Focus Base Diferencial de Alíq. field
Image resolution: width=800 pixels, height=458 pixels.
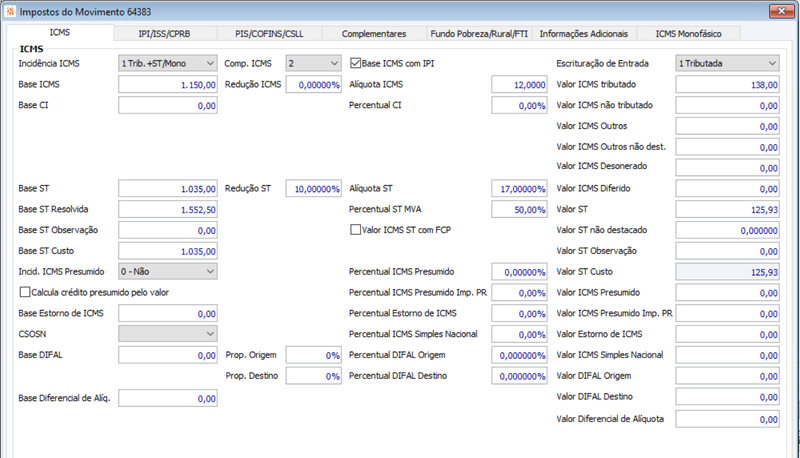point(168,398)
